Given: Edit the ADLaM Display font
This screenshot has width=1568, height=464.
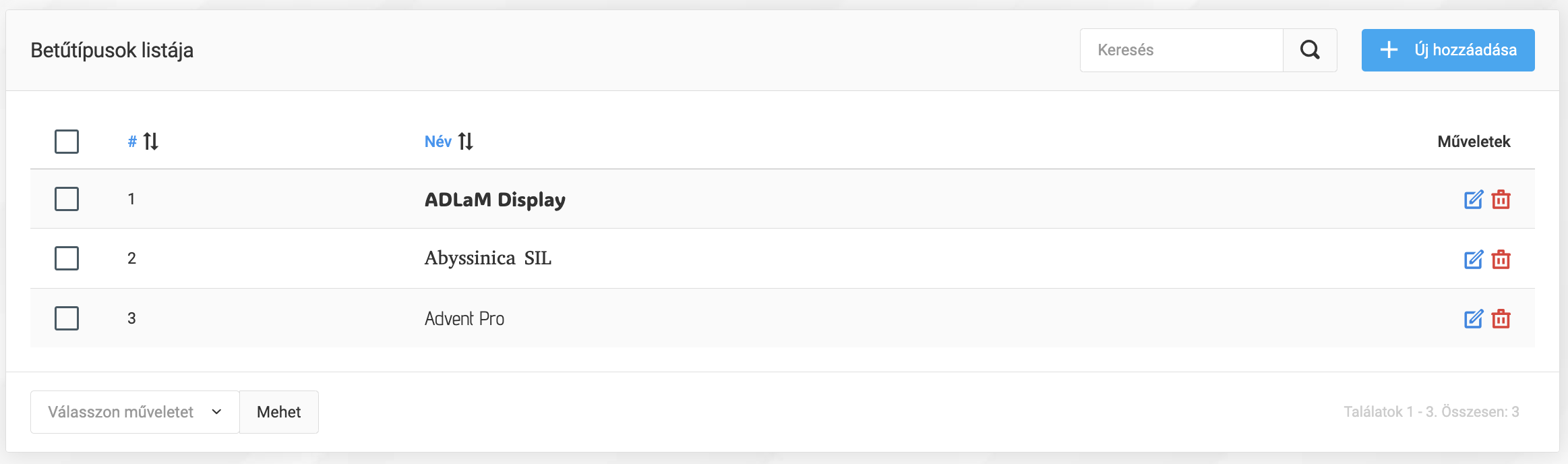Looking at the screenshot, I should point(1474,200).
